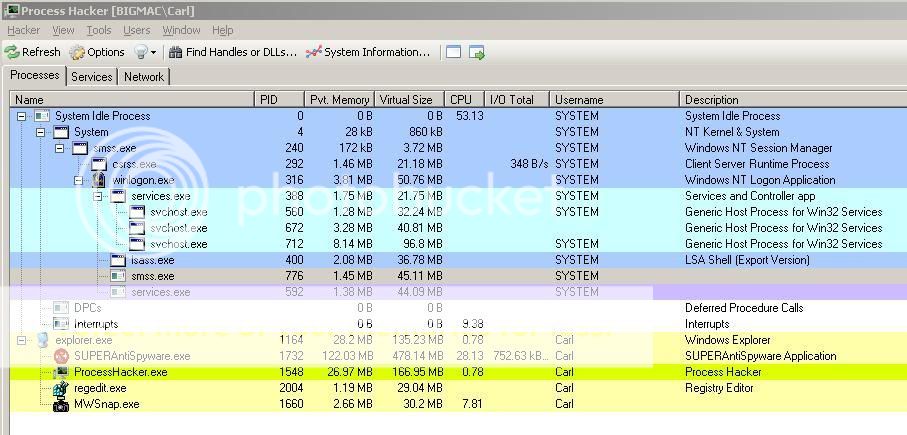The height and width of the screenshot is (435, 907).
Task: Sort by I/O Total column header
Action: click(517, 99)
